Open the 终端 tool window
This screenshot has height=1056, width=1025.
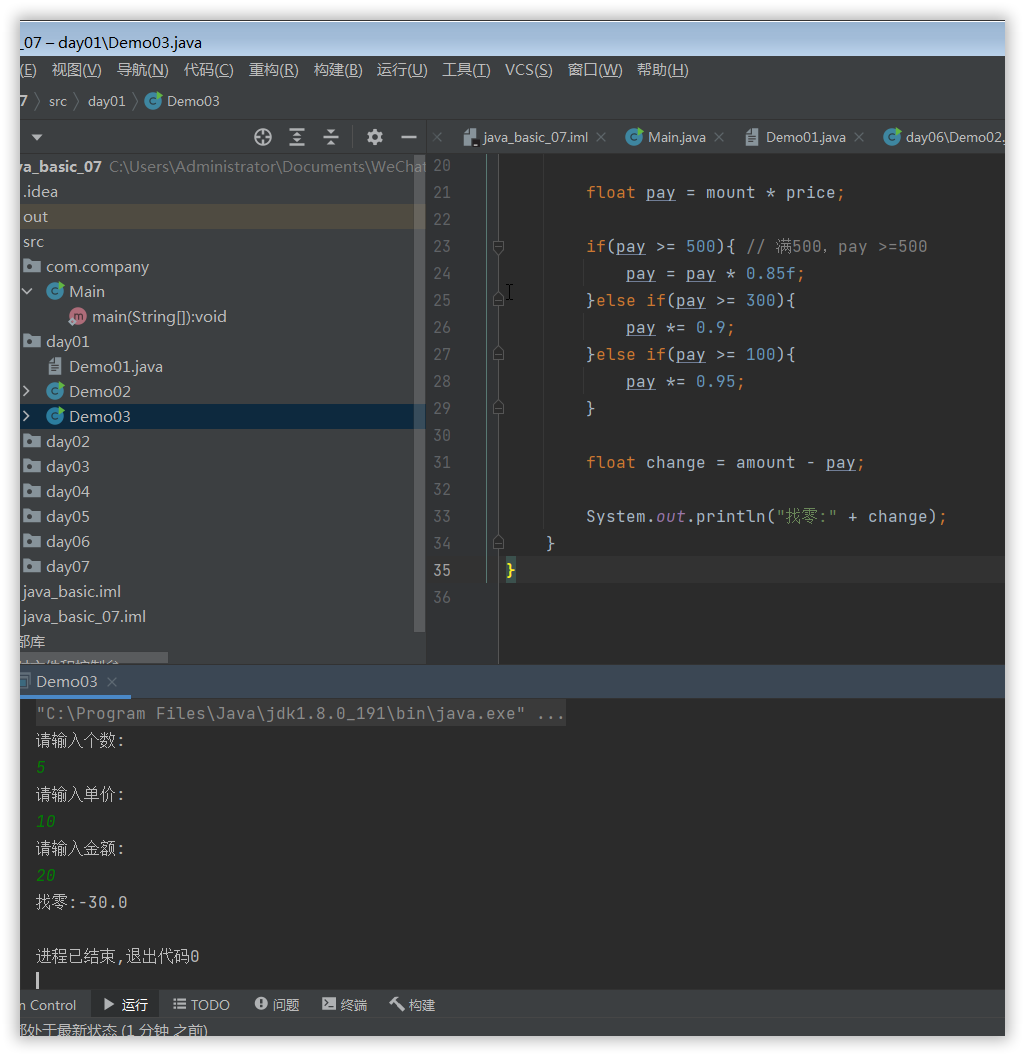pyautogui.click(x=344, y=1005)
